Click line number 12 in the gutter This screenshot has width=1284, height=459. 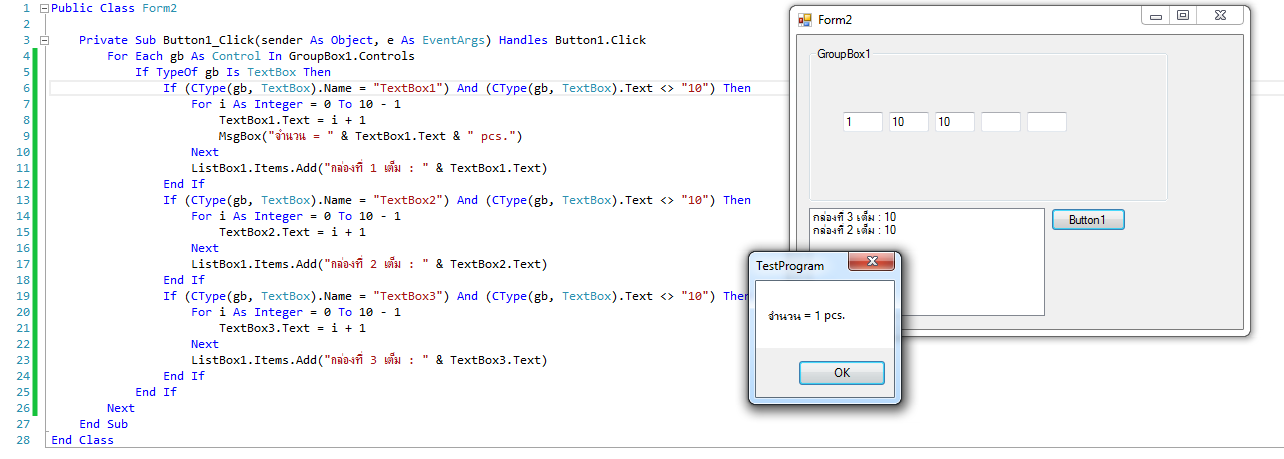[25, 184]
